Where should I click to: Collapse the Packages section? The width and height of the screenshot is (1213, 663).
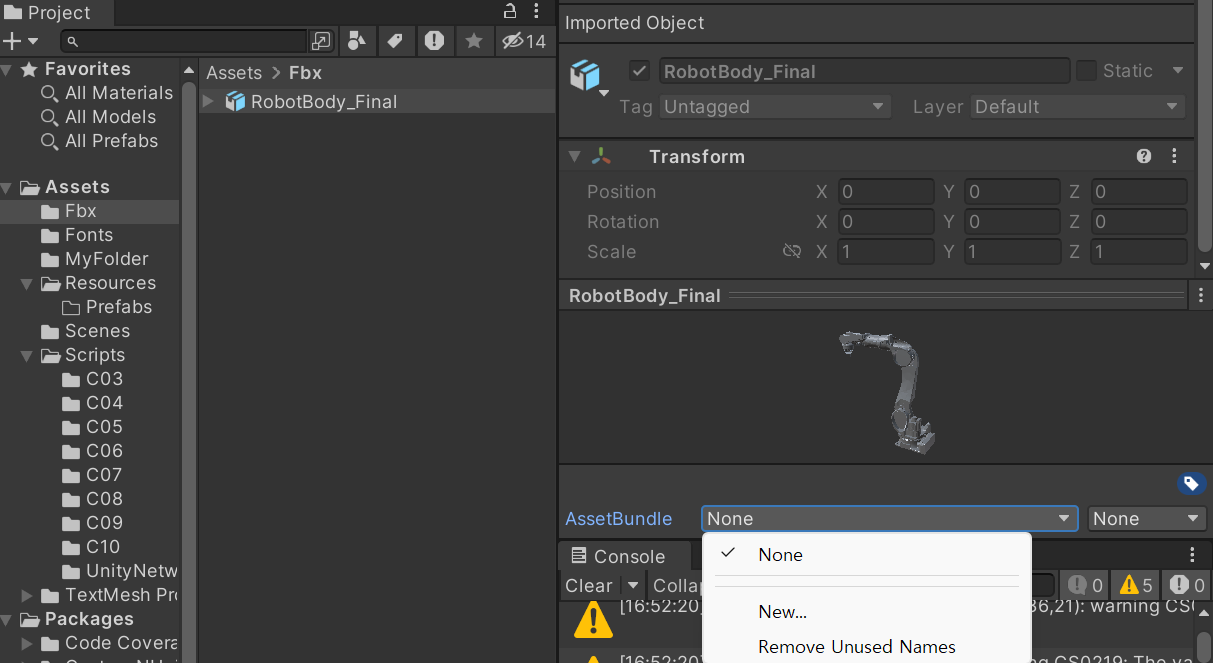pyautogui.click(x=8, y=619)
